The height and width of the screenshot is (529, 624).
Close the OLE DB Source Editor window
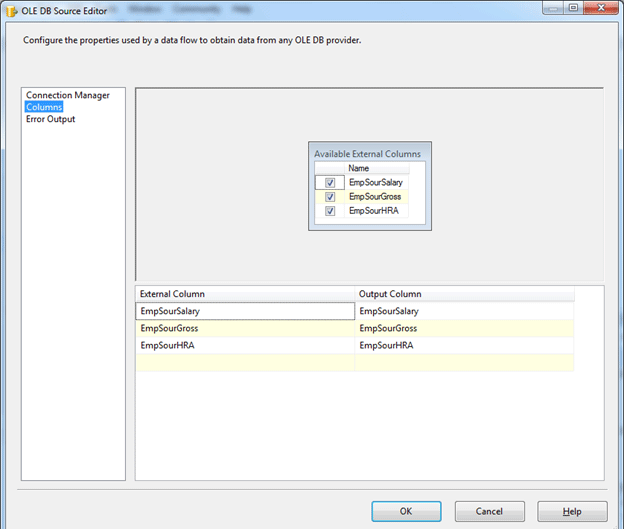click(601, 8)
